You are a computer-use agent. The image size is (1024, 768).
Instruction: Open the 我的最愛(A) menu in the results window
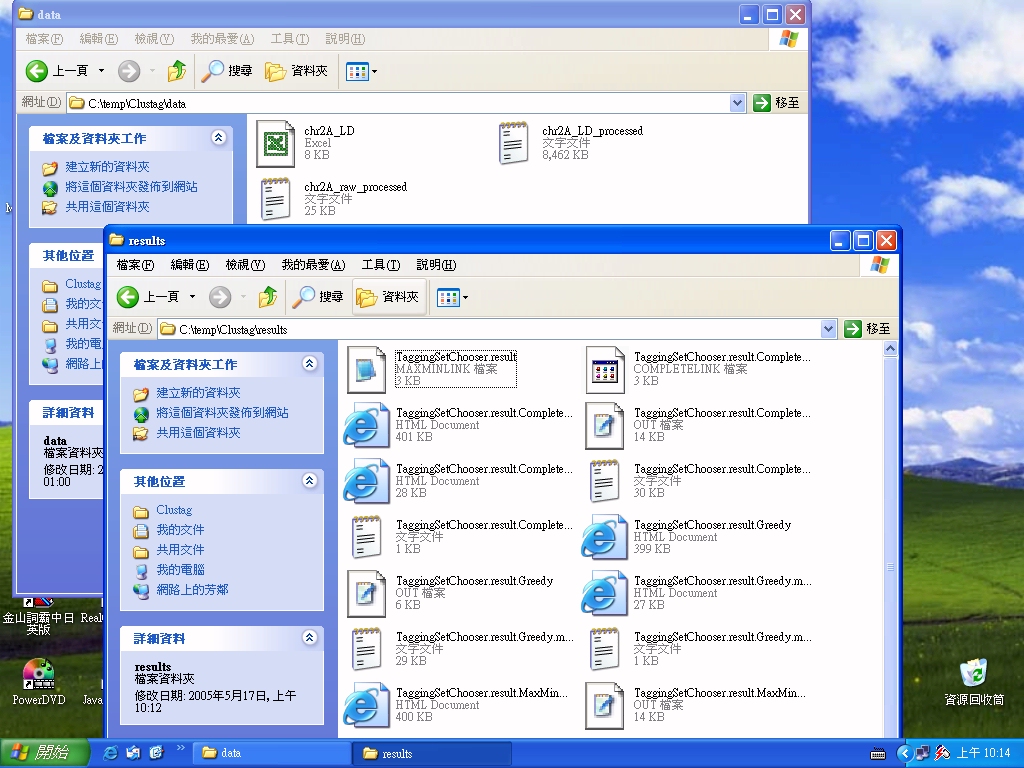[313, 264]
